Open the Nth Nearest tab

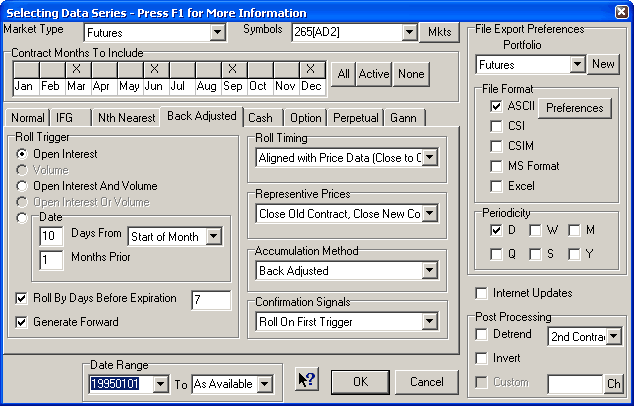tap(126, 118)
